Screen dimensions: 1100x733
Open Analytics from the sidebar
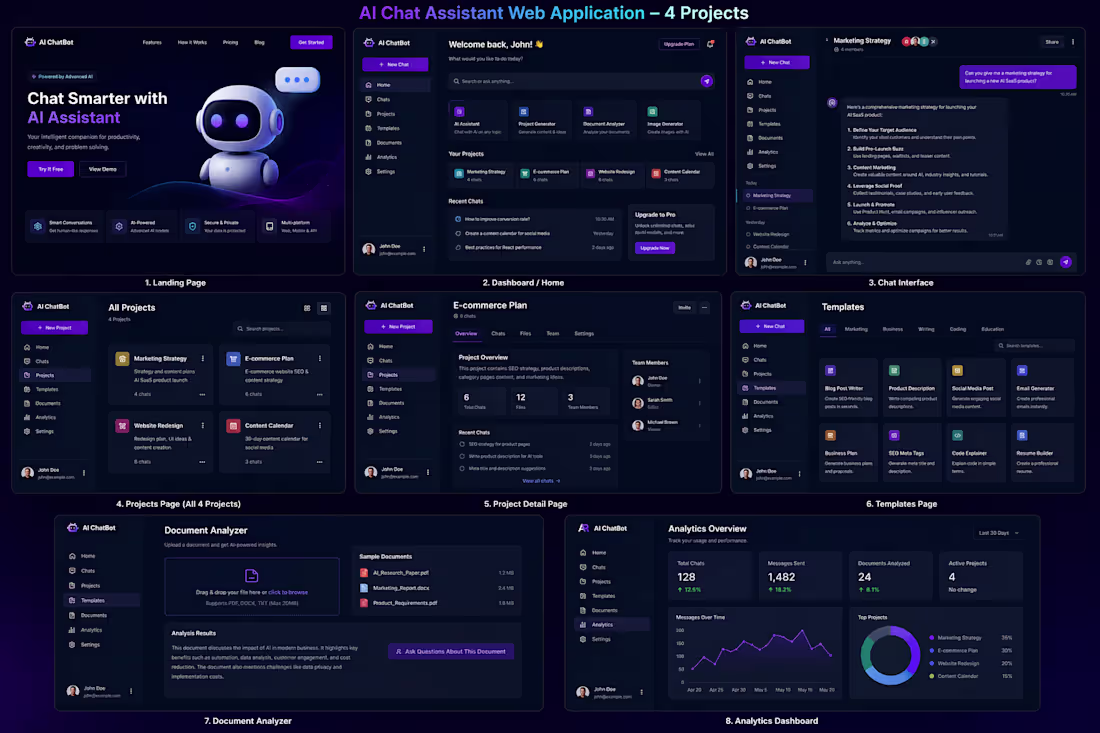pos(387,157)
